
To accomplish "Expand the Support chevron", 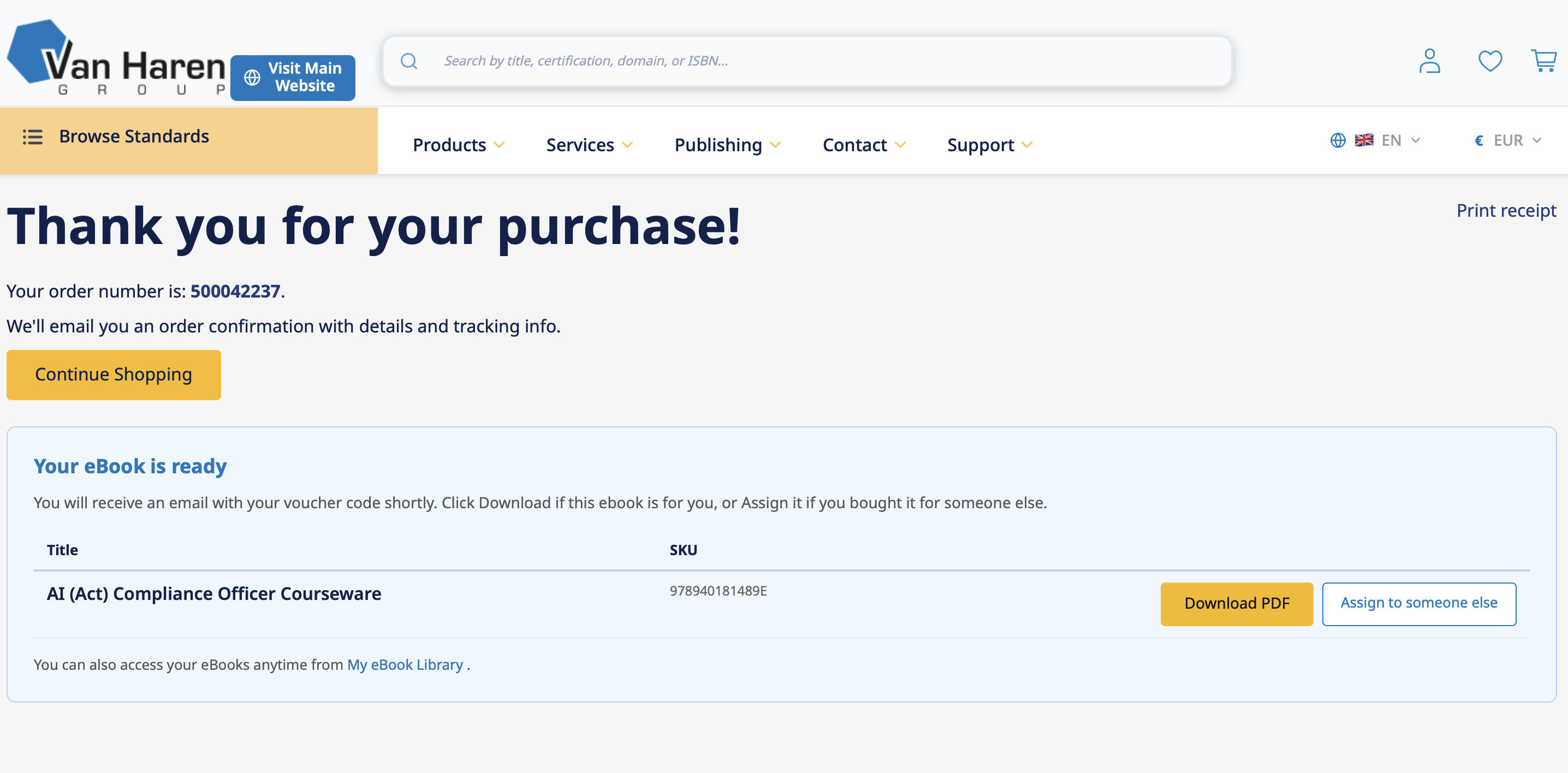I will (1027, 145).
